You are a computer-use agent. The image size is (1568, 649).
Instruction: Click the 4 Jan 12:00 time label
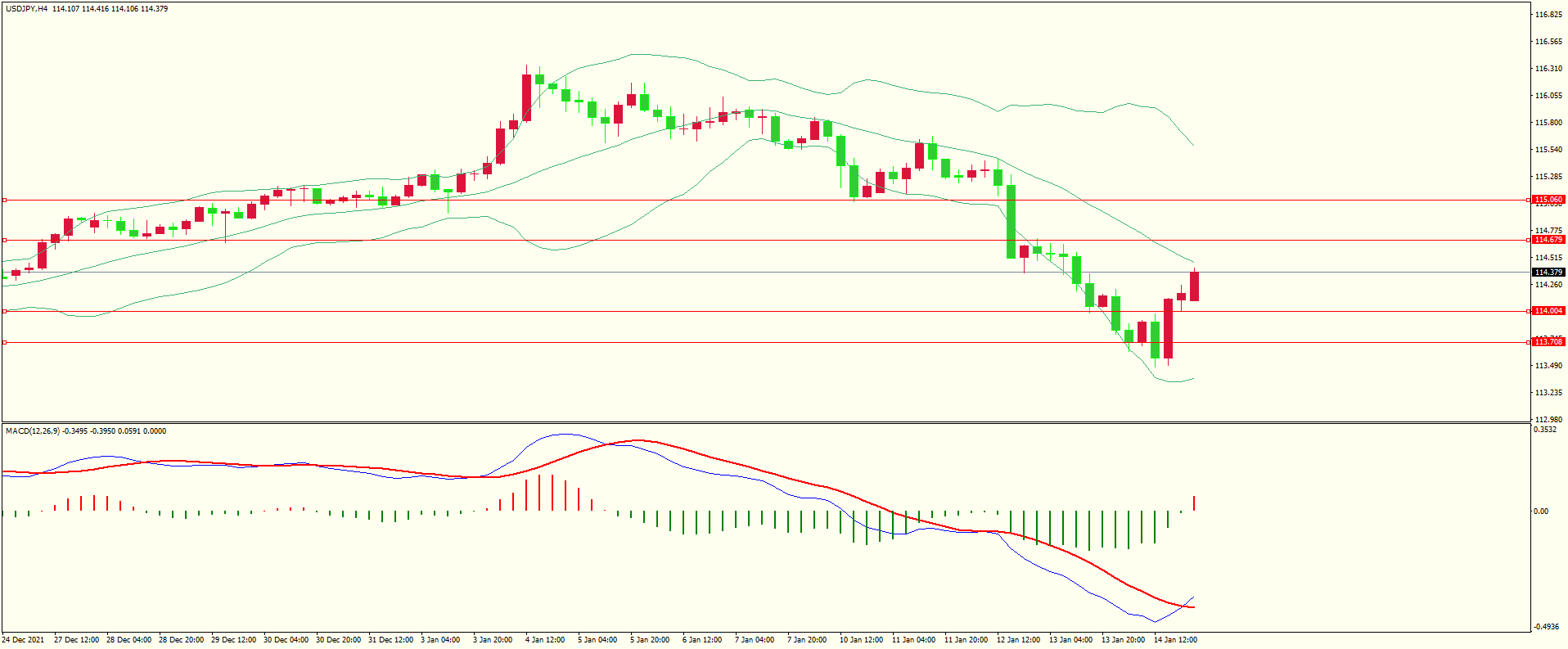[545, 640]
